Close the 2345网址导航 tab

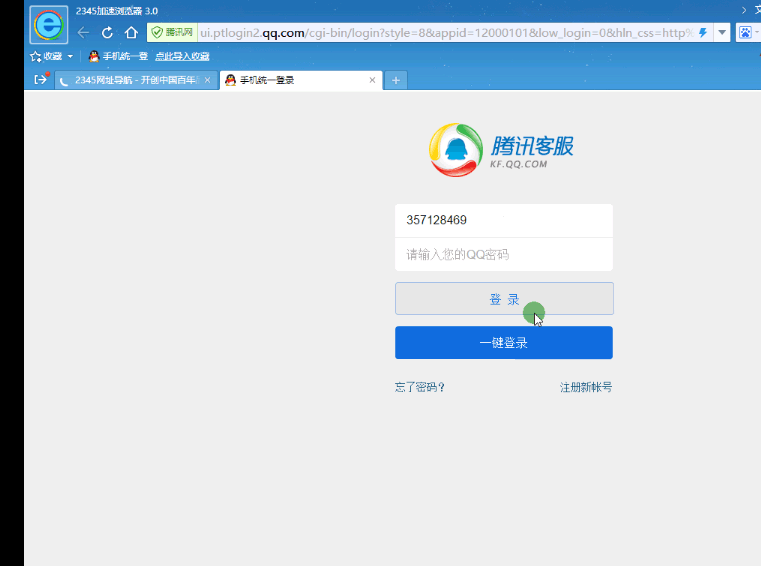click(208, 80)
